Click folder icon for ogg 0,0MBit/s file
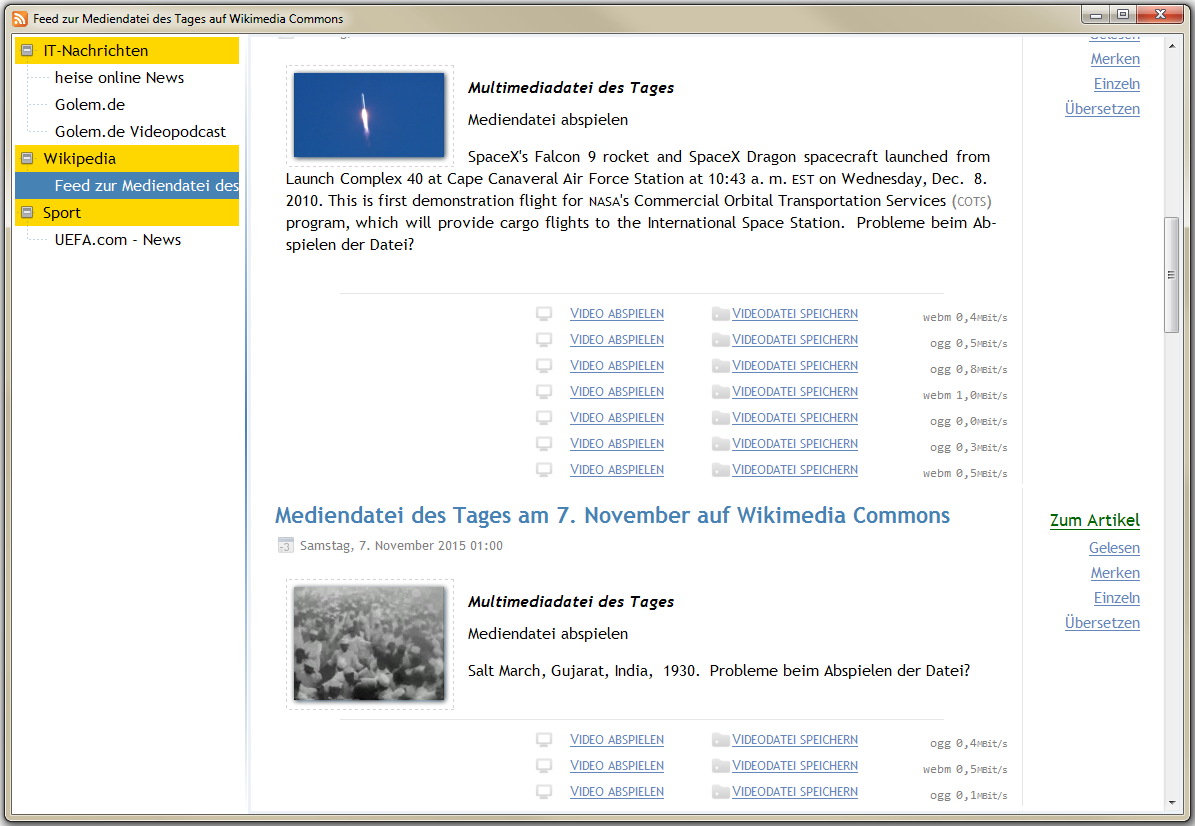Image resolution: width=1195 pixels, height=826 pixels. [720, 418]
